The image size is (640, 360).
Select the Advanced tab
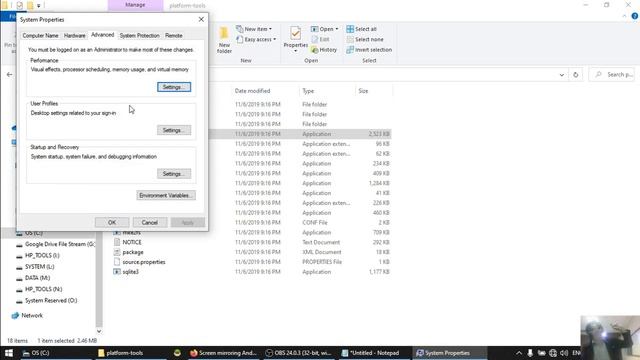pyautogui.click(x=102, y=35)
